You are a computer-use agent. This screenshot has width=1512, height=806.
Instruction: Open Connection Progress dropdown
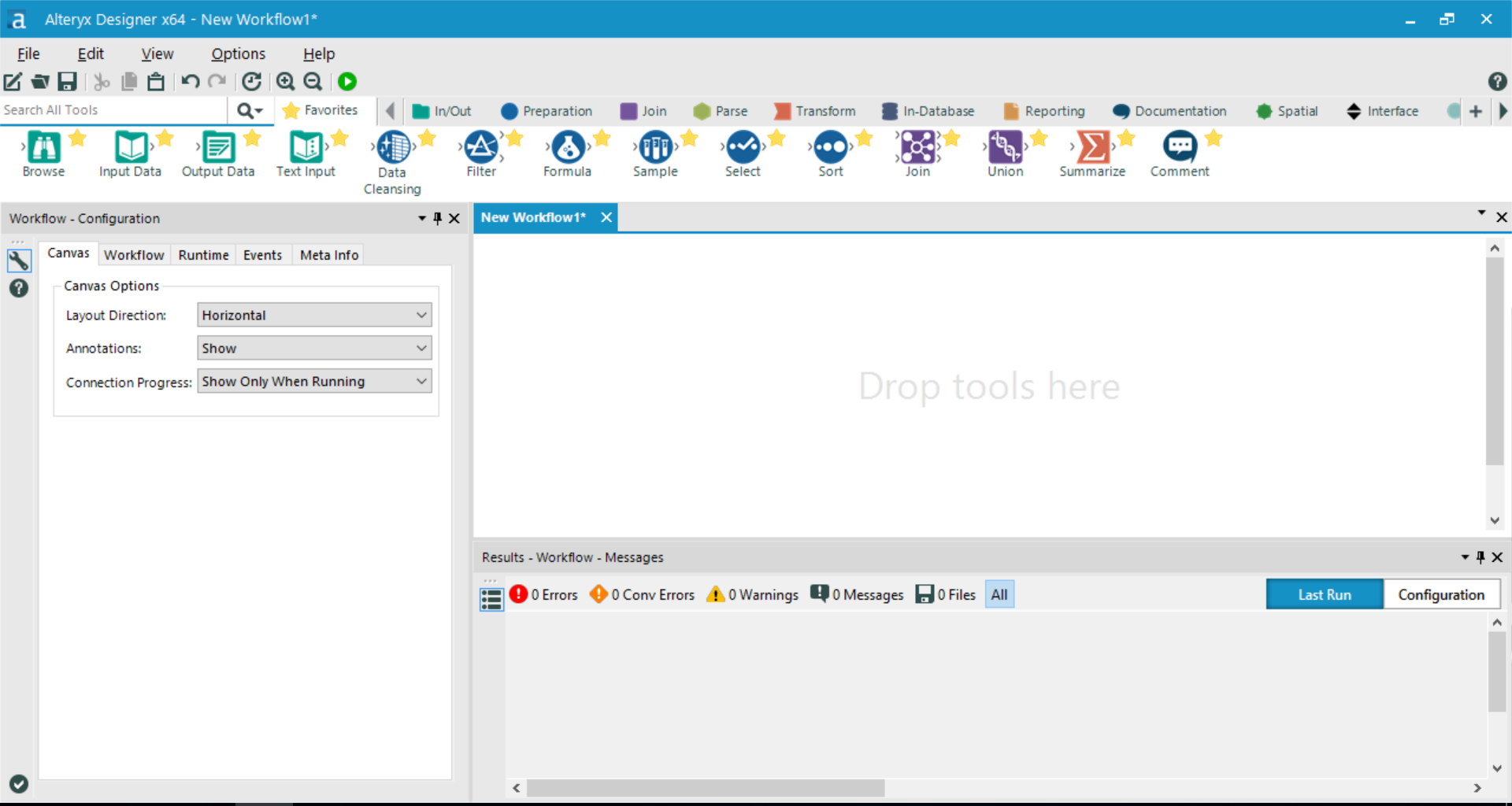[x=314, y=381]
